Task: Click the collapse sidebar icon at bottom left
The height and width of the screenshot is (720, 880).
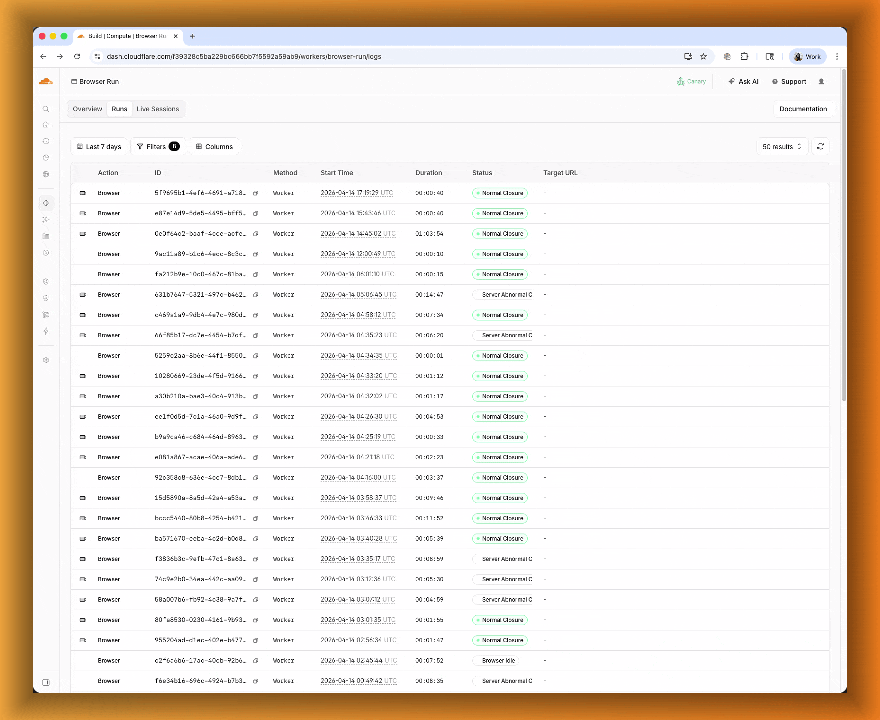Action: point(46,681)
